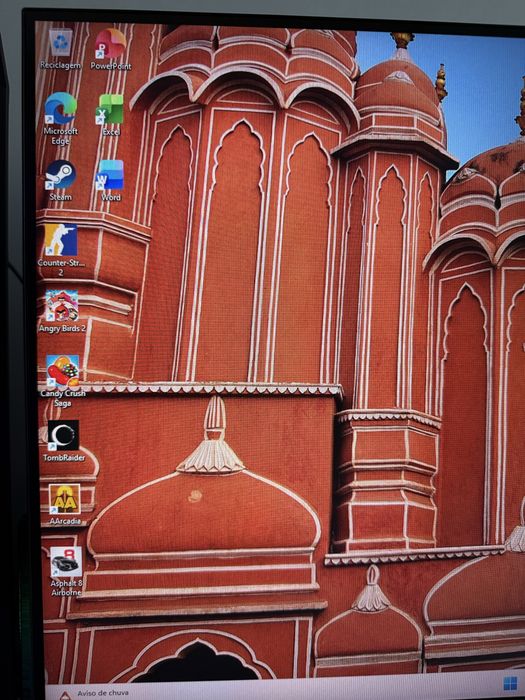Open the Windows Start button on taskbar

pos(510,683)
